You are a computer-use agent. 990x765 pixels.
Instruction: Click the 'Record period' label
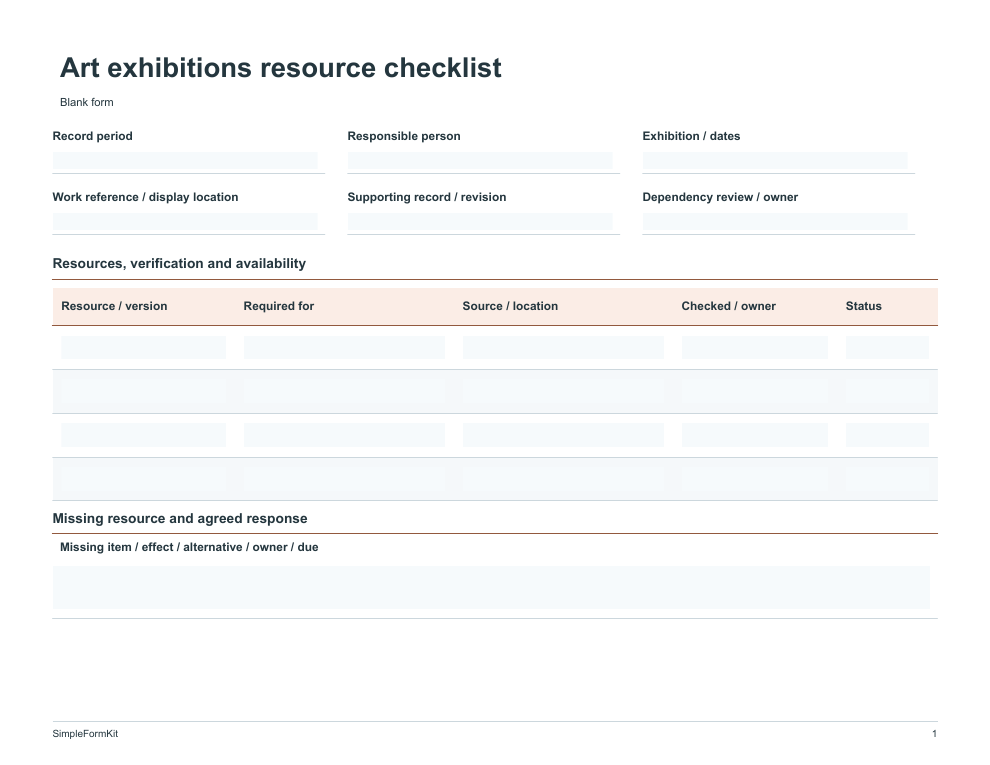[x=92, y=136]
